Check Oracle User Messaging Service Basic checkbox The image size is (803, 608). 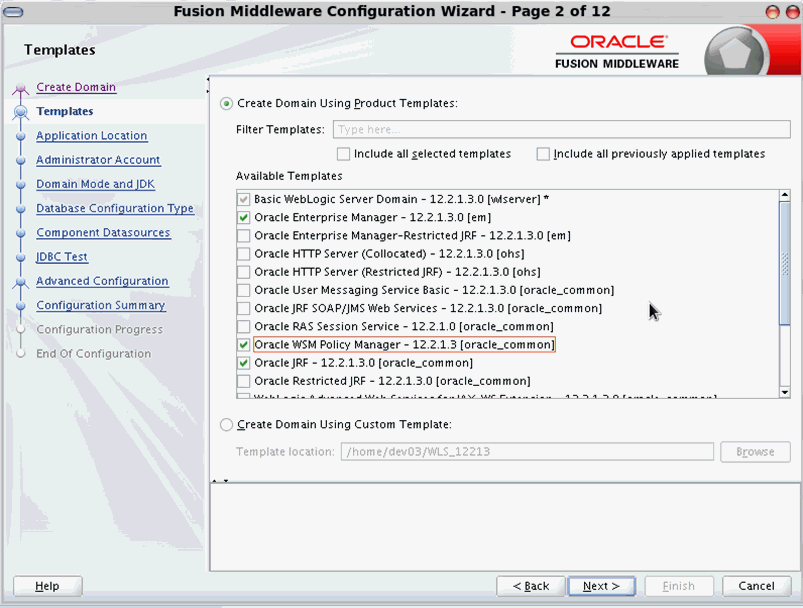[x=244, y=290]
